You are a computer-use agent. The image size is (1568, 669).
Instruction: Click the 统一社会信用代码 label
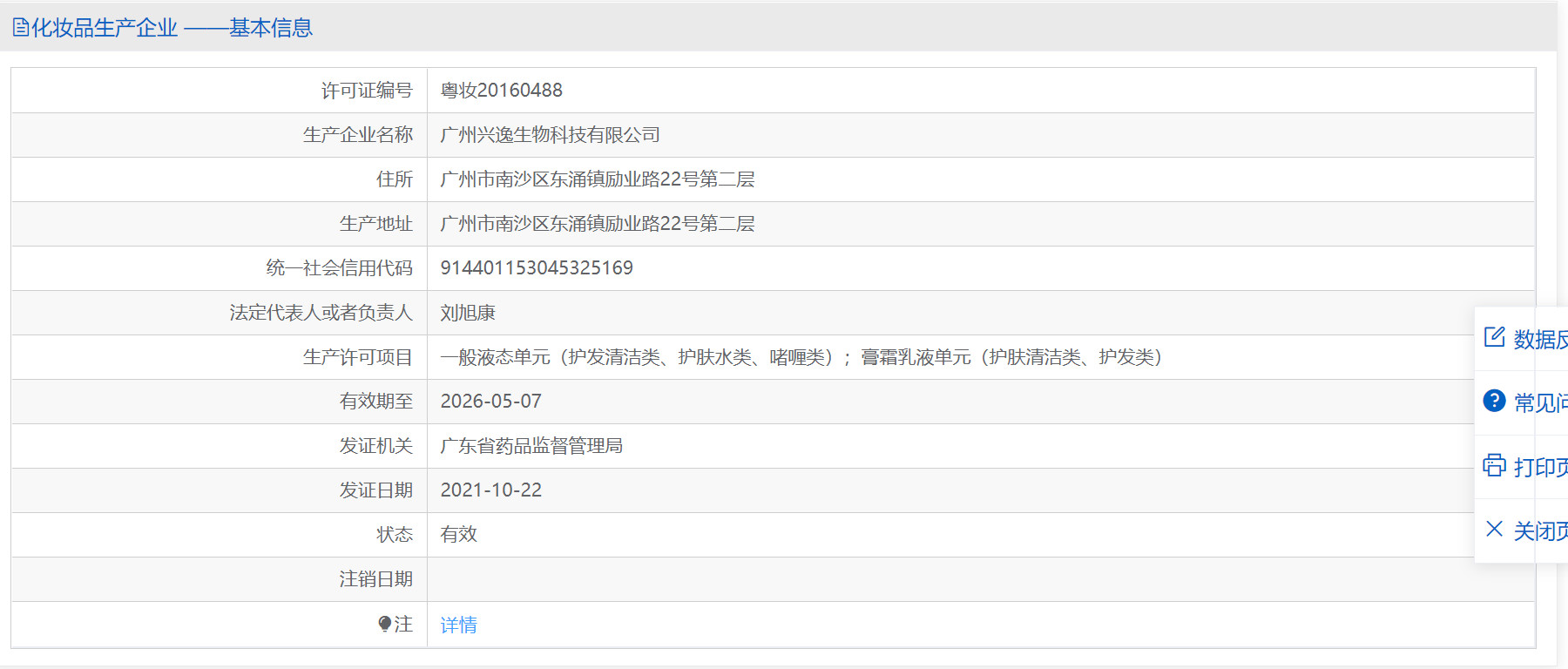click(340, 268)
